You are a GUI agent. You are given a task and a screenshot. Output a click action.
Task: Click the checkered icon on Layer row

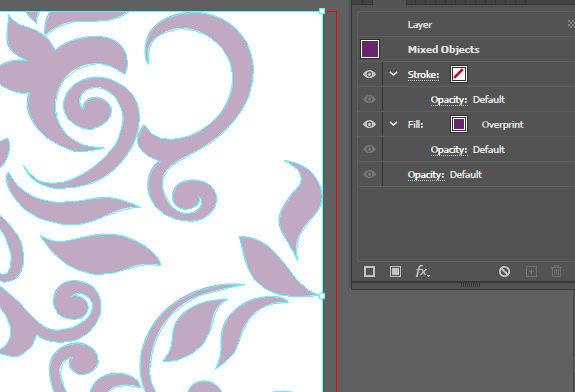click(571, 24)
